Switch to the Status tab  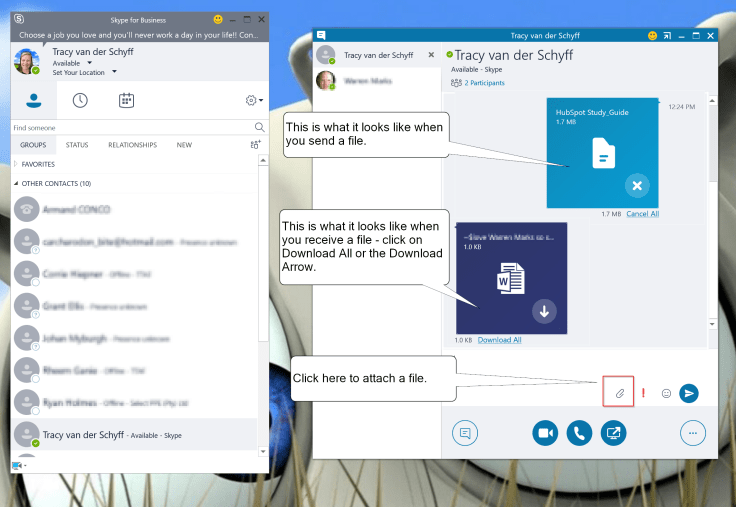(77, 145)
